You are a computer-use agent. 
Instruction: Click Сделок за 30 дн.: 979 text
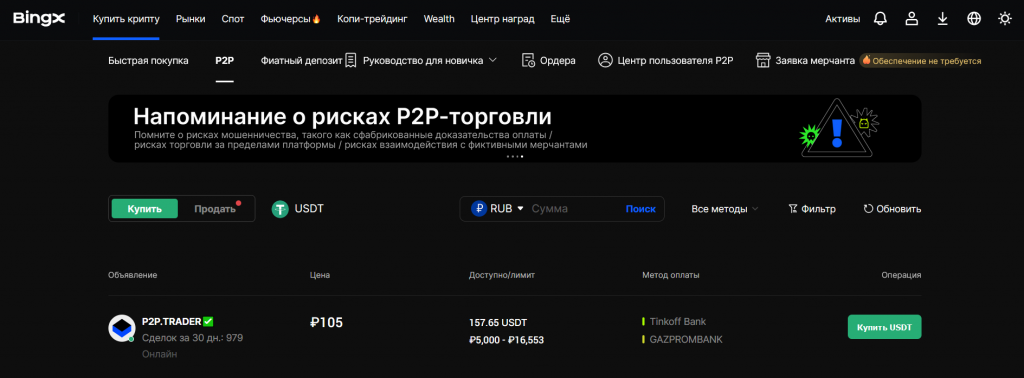[x=193, y=338]
